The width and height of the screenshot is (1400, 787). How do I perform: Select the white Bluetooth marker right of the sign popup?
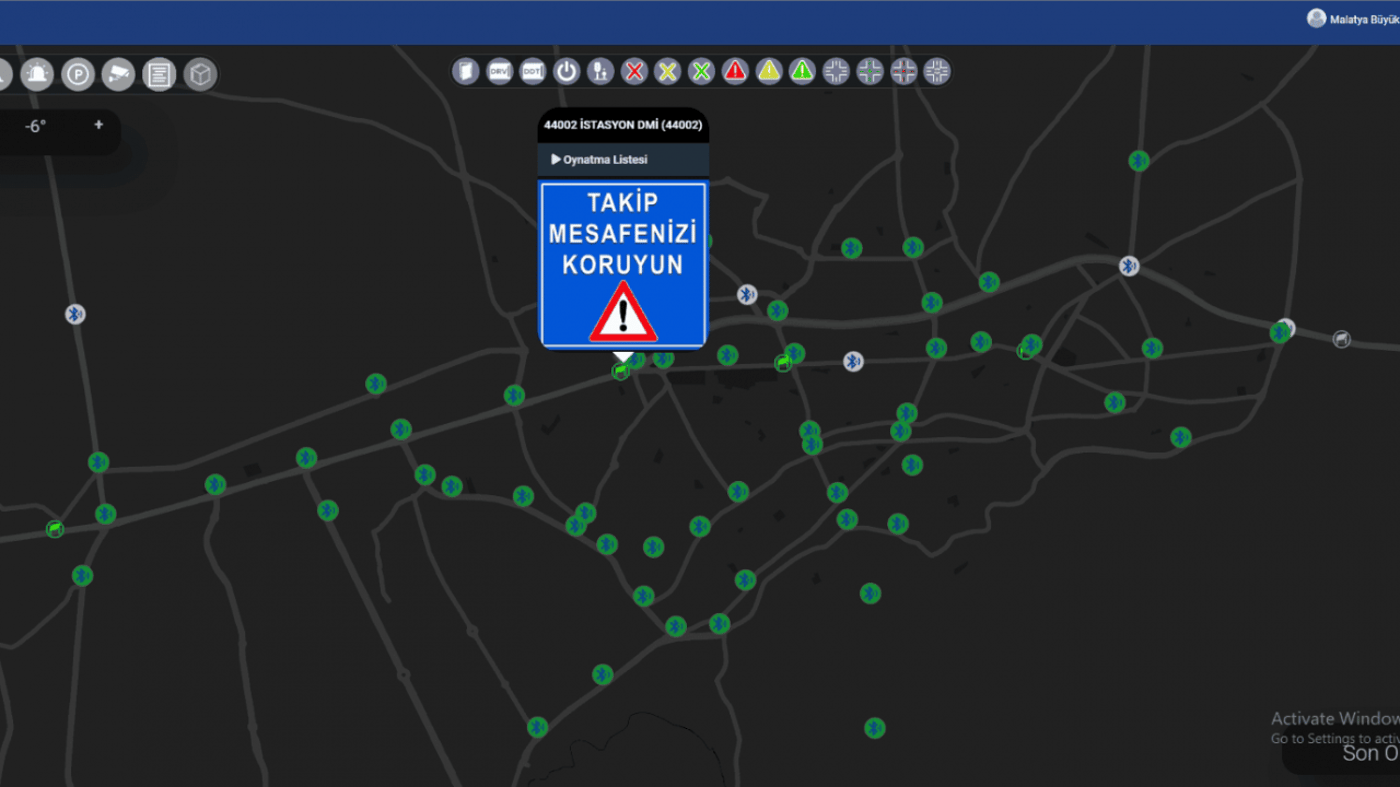click(x=747, y=294)
